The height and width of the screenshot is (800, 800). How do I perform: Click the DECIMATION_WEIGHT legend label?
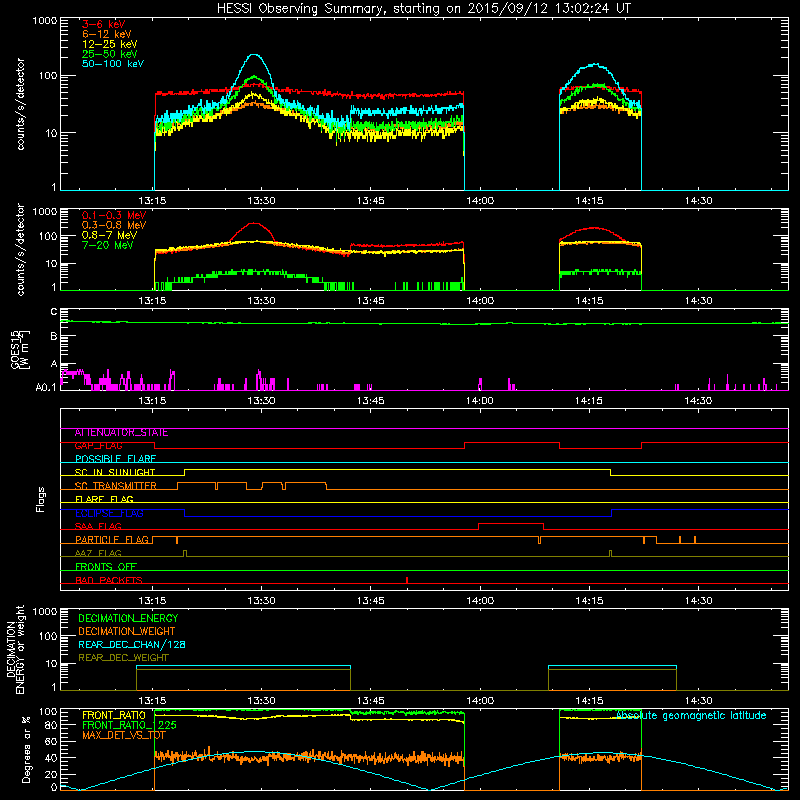coord(127,632)
